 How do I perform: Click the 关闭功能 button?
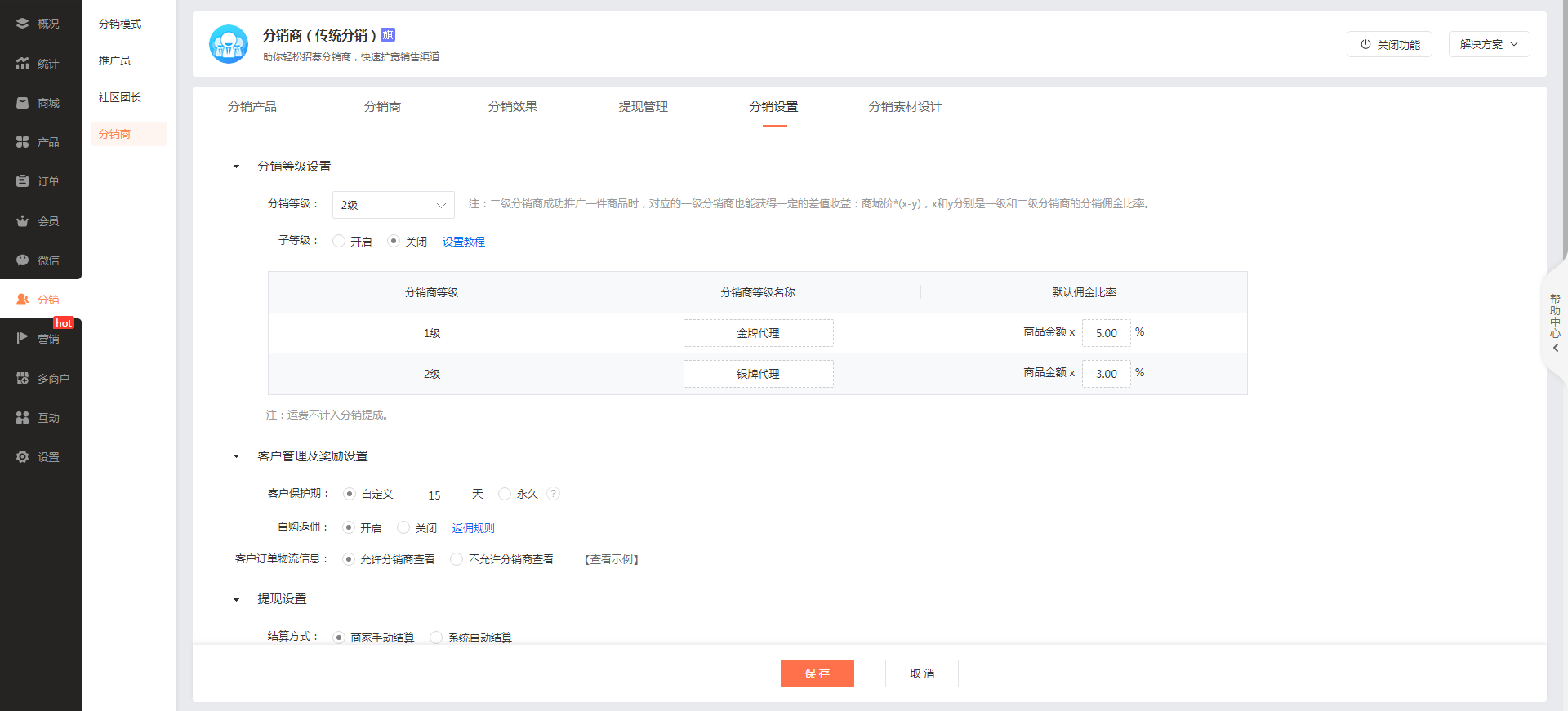[1389, 44]
